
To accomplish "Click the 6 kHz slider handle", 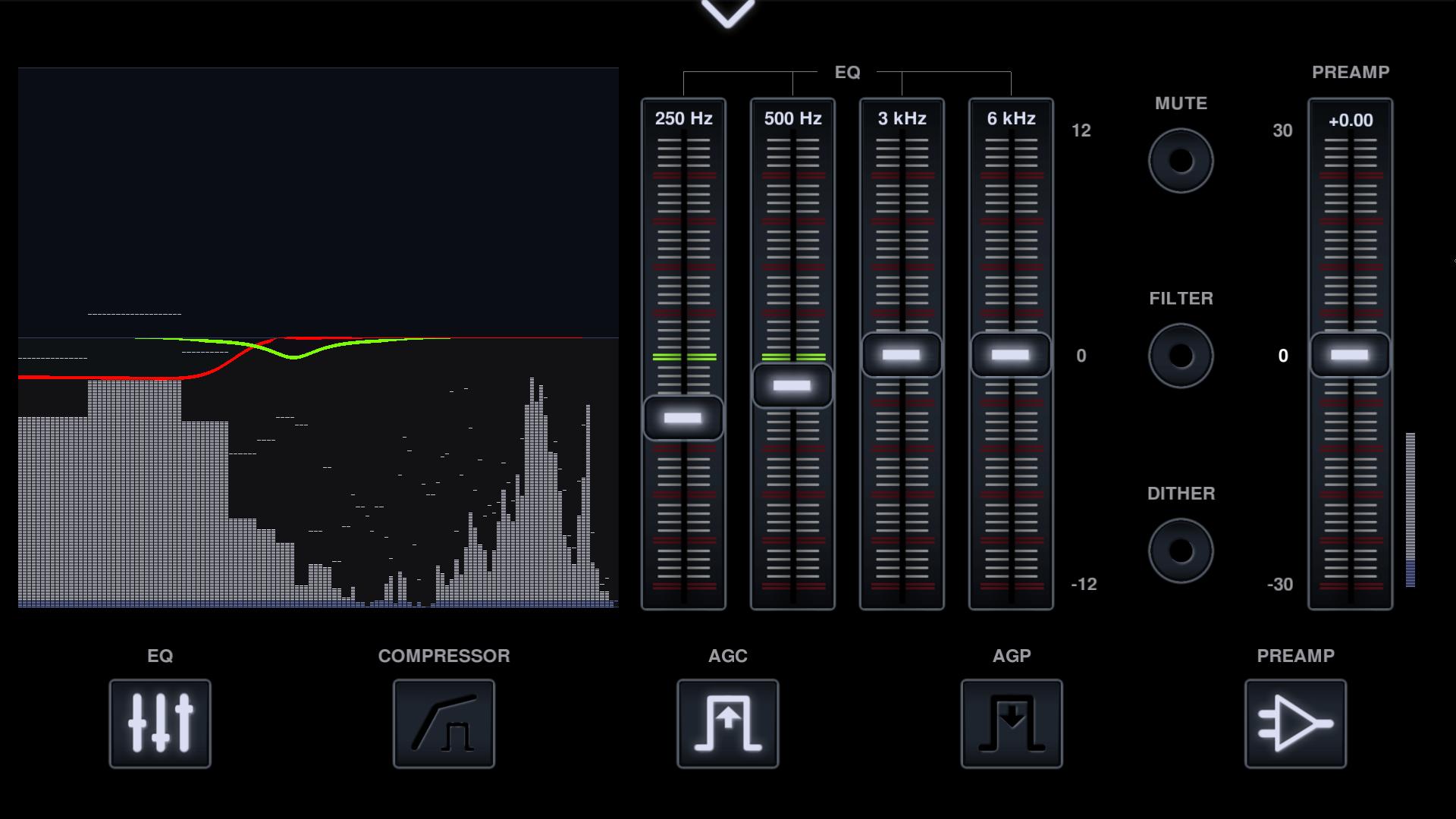I will click(1011, 355).
